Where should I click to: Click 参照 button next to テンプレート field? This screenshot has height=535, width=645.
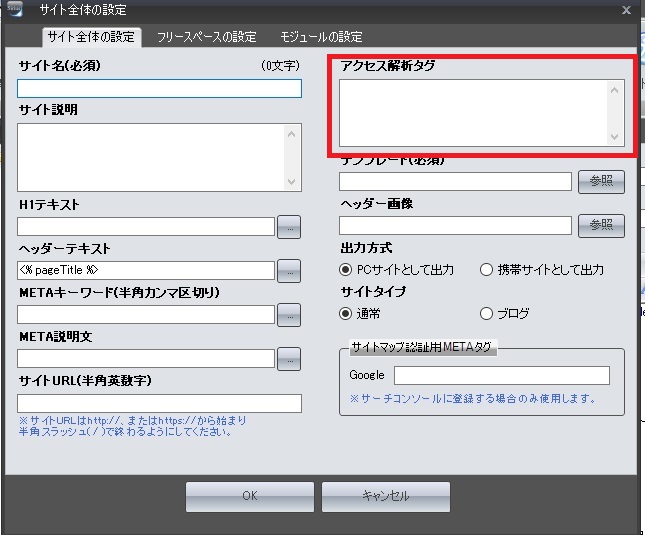tap(601, 181)
